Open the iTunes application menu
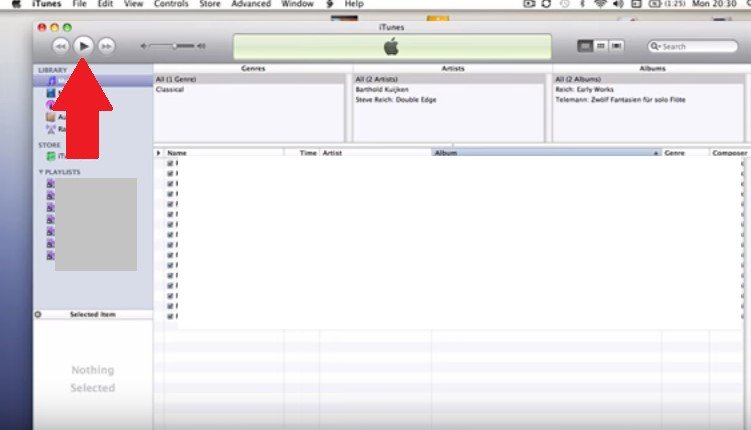Image resolution: width=751 pixels, height=430 pixels. coord(46,4)
